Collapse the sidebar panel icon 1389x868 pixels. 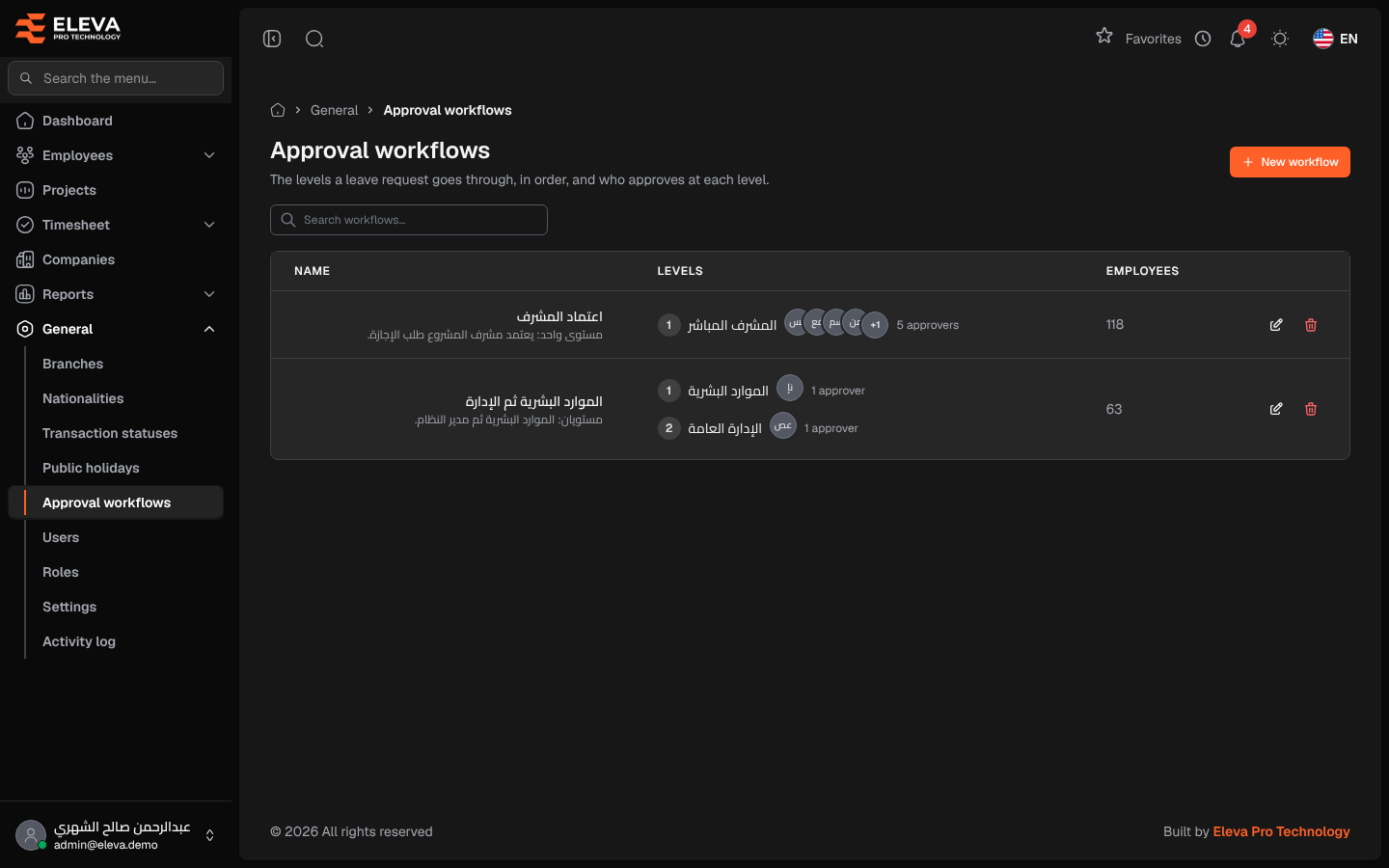tap(272, 39)
